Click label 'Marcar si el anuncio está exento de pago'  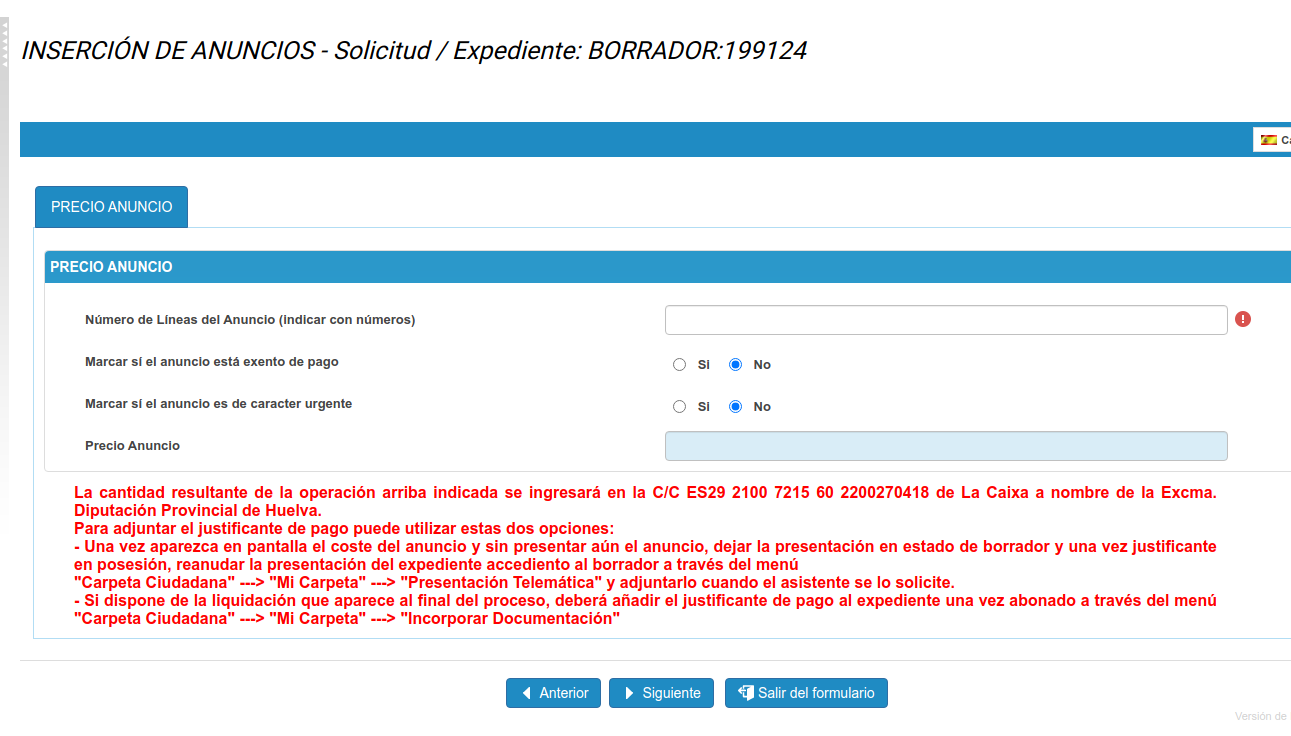[212, 362]
